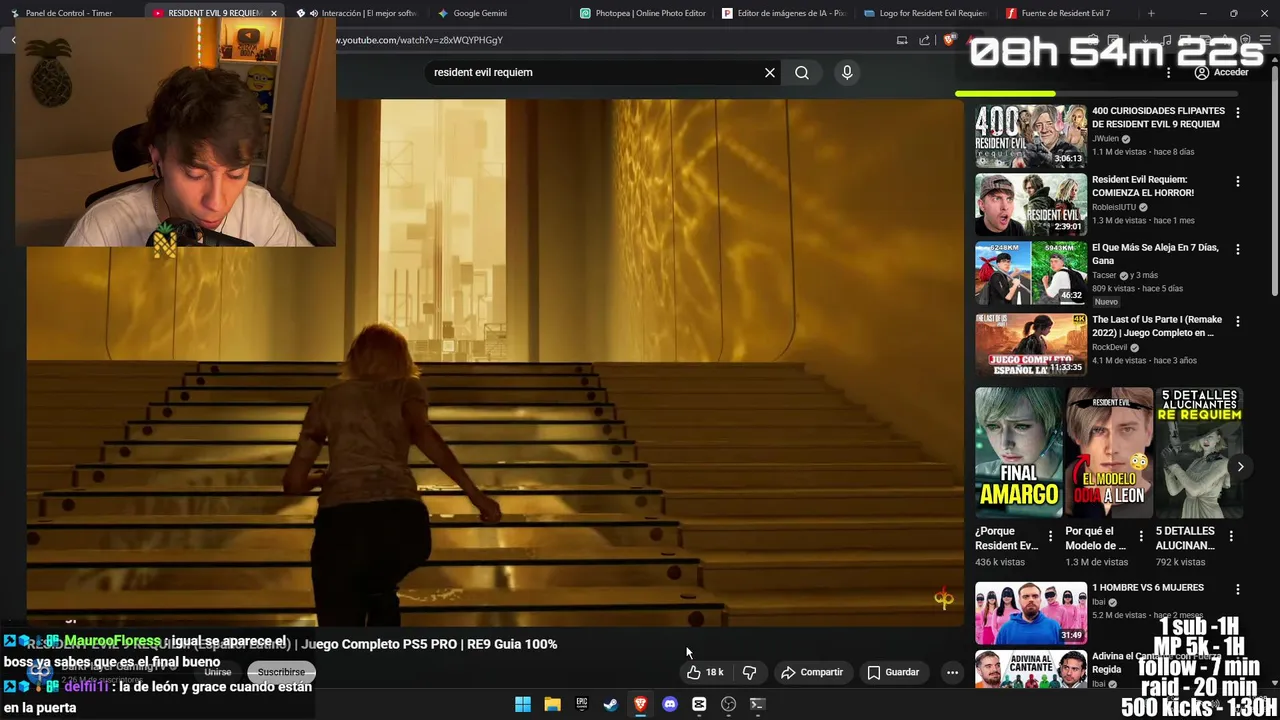The height and width of the screenshot is (720, 1280).
Task: Open a new browser tab with plus
Action: point(1151,13)
